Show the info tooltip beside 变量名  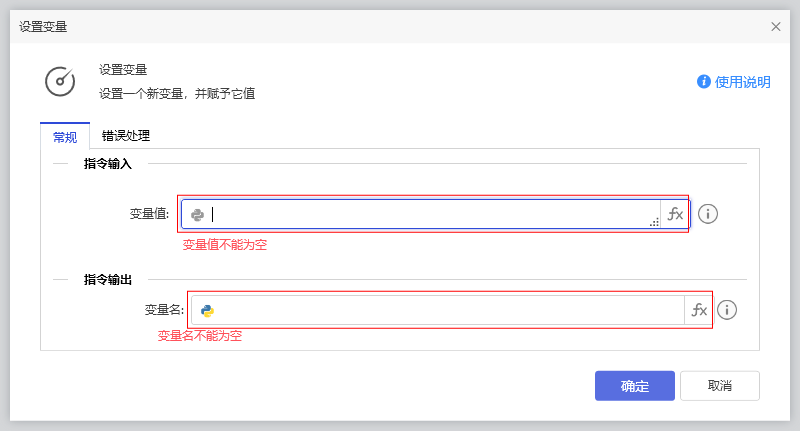tap(727, 310)
